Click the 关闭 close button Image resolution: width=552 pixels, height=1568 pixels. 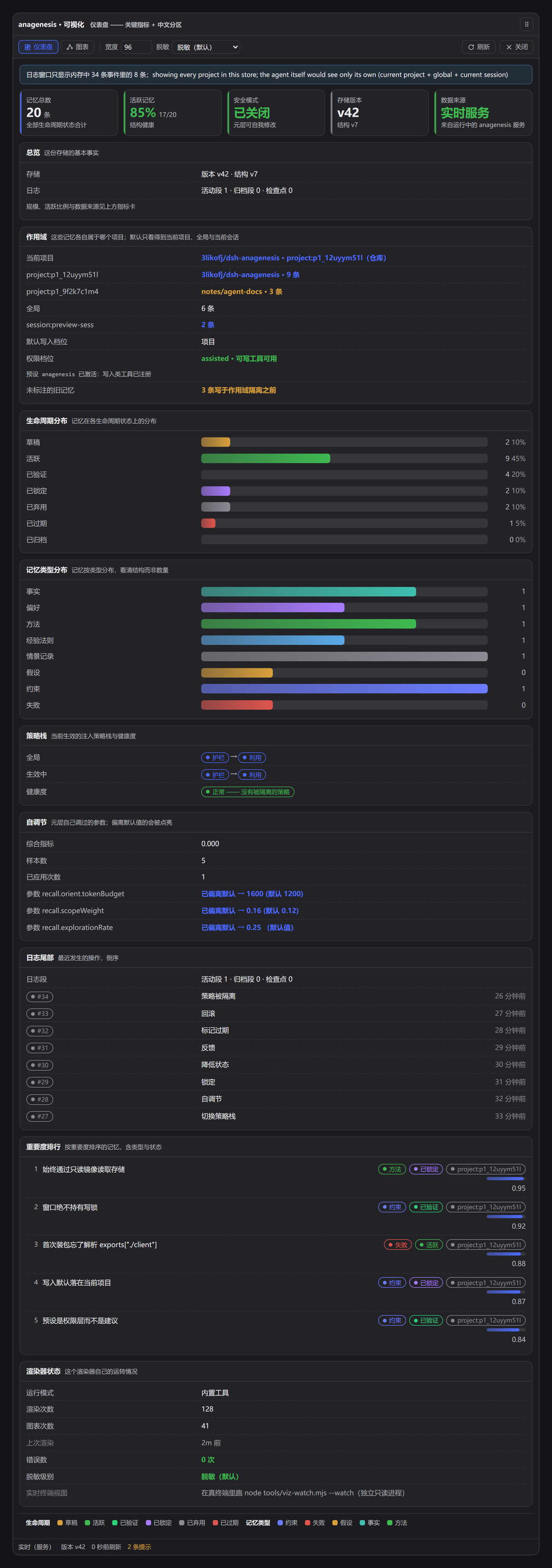pyautogui.click(x=517, y=47)
